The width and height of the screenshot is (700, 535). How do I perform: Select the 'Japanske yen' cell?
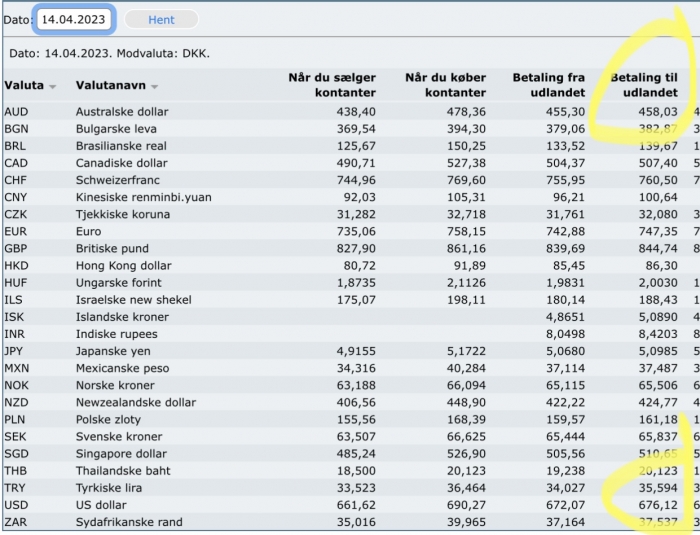[112, 351]
